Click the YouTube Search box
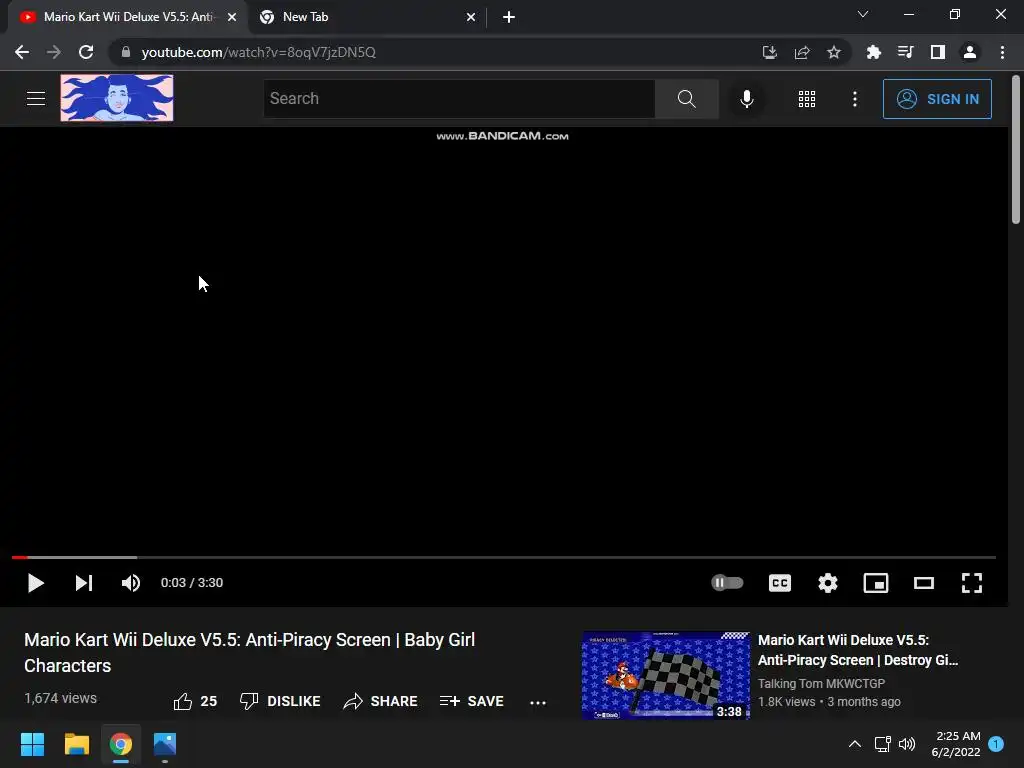Image resolution: width=1024 pixels, height=768 pixels. pyautogui.click(x=459, y=99)
